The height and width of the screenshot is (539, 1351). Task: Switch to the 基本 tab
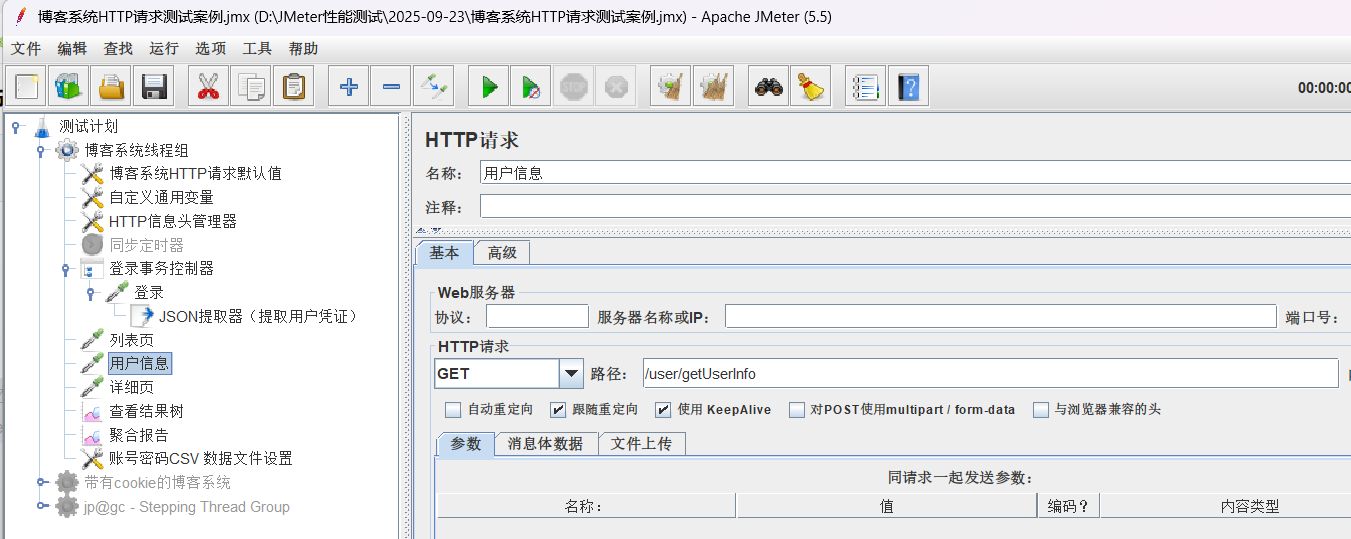pyautogui.click(x=444, y=253)
